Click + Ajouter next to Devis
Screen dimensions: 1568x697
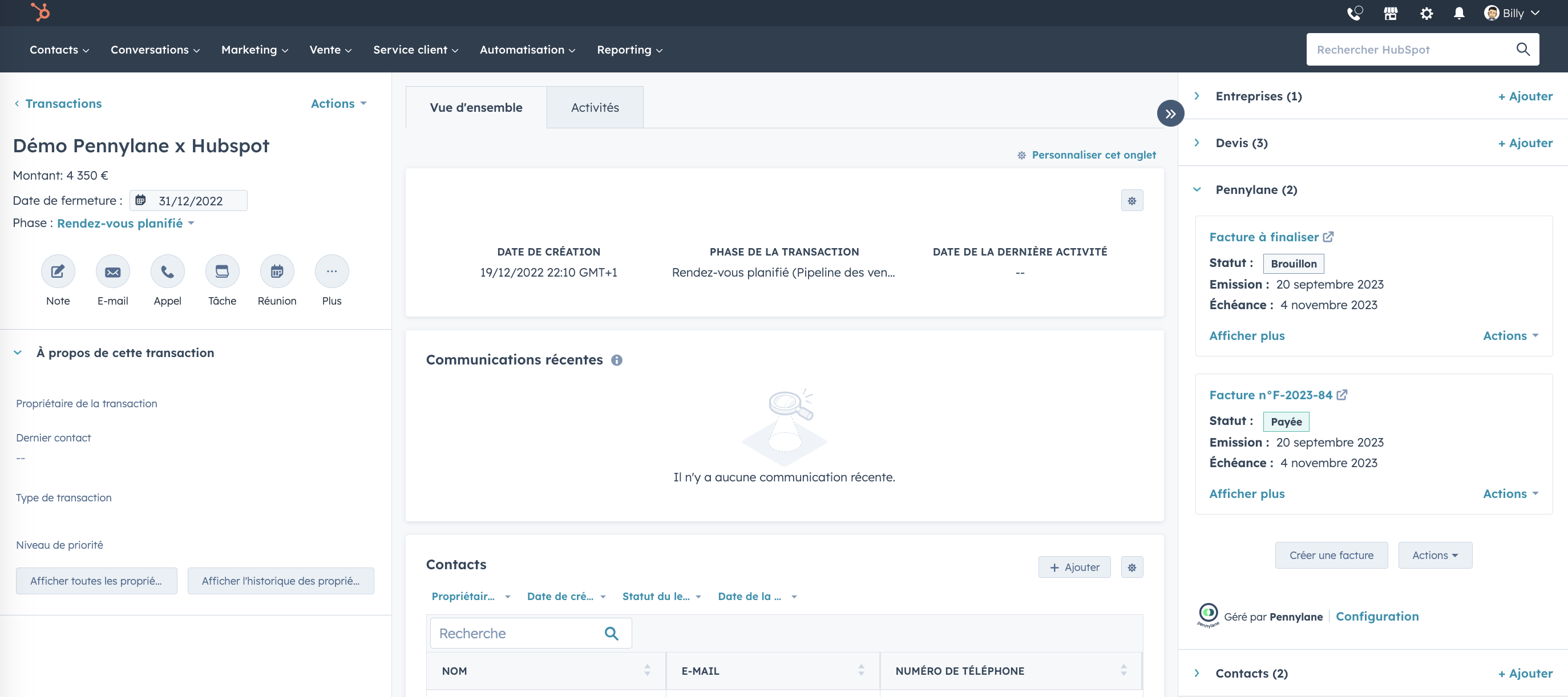[1525, 143]
